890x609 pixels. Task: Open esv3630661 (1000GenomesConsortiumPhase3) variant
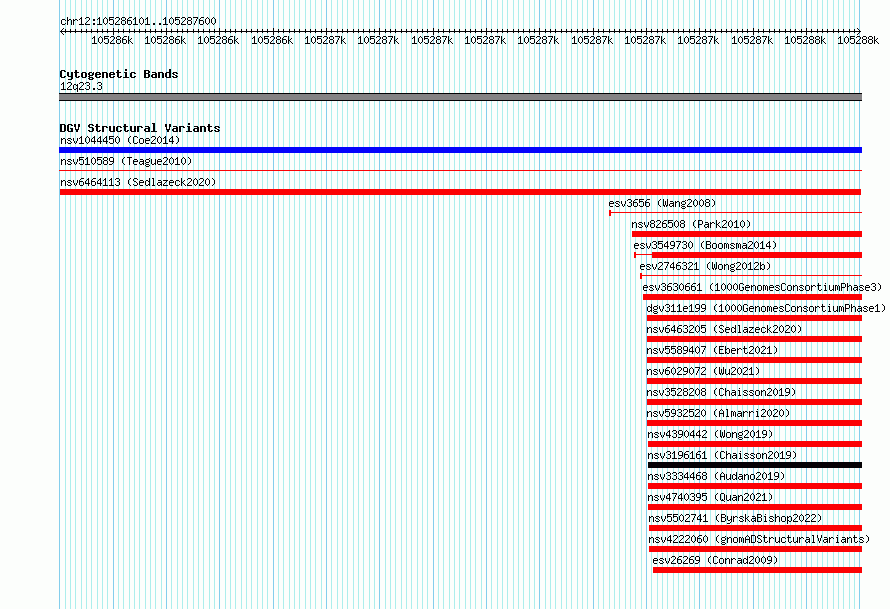[762, 287]
